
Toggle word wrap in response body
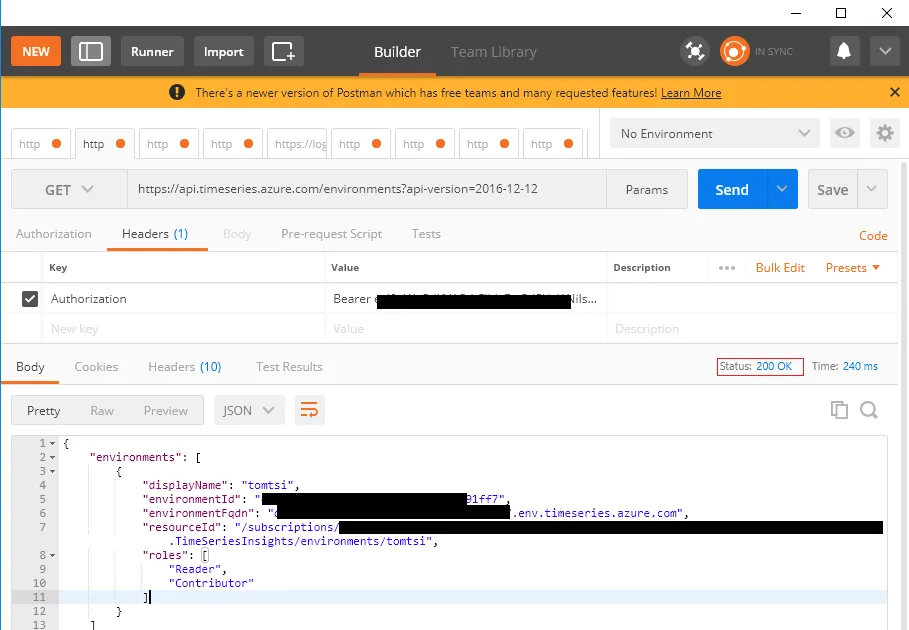click(x=310, y=410)
